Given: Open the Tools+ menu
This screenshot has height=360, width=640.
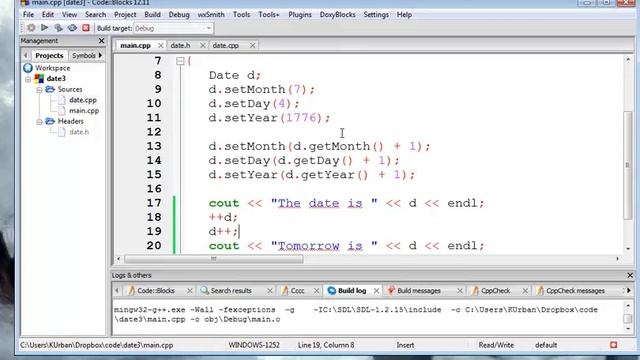Looking at the screenshot, I should (x=269, y=15).
